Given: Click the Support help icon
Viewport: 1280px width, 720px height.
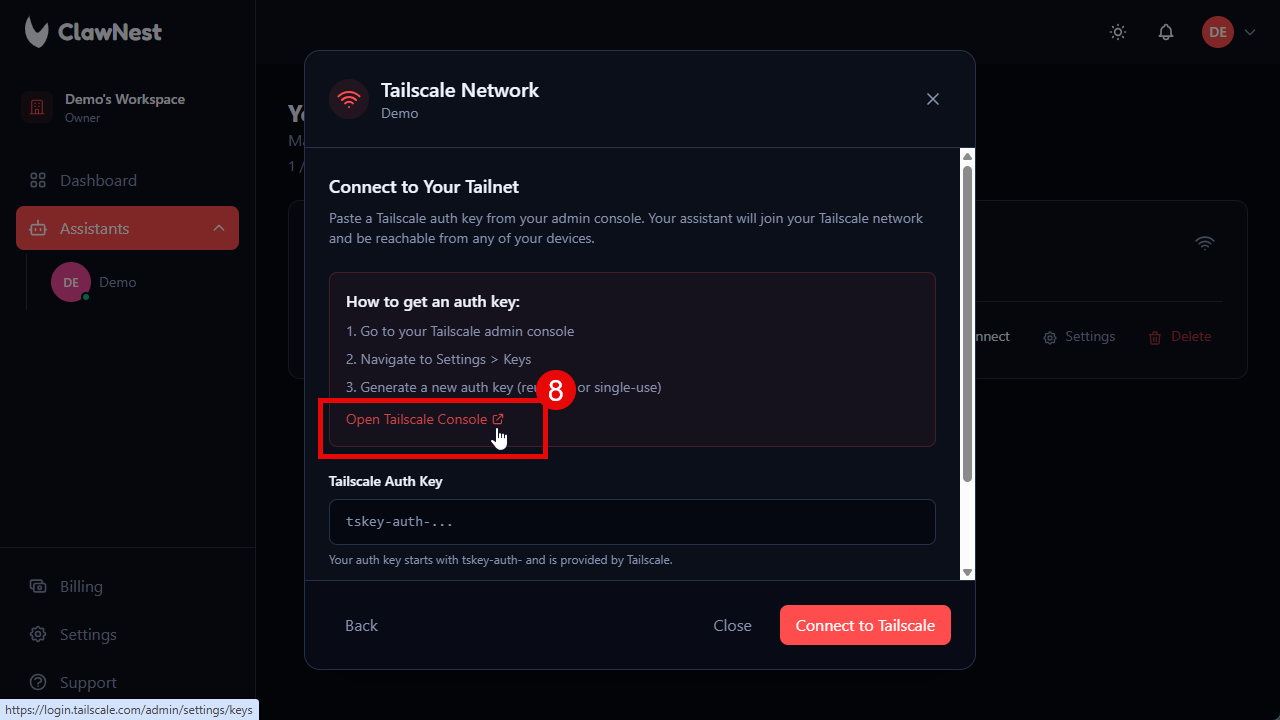Looking at the screenshot, I should pyautogui.click(x=38, y=682).
